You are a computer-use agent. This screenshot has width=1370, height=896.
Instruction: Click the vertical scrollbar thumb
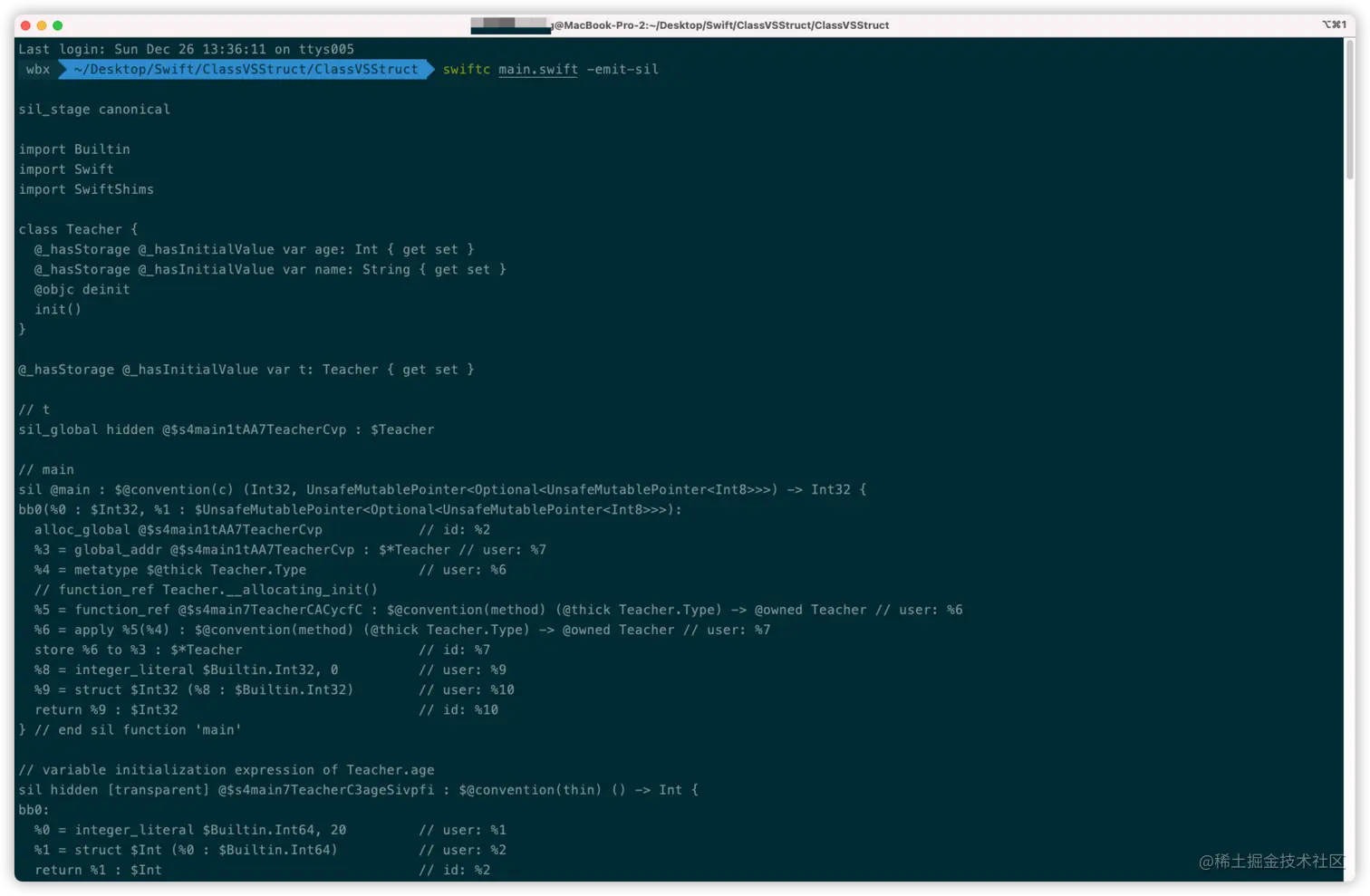coord(1349,109)
